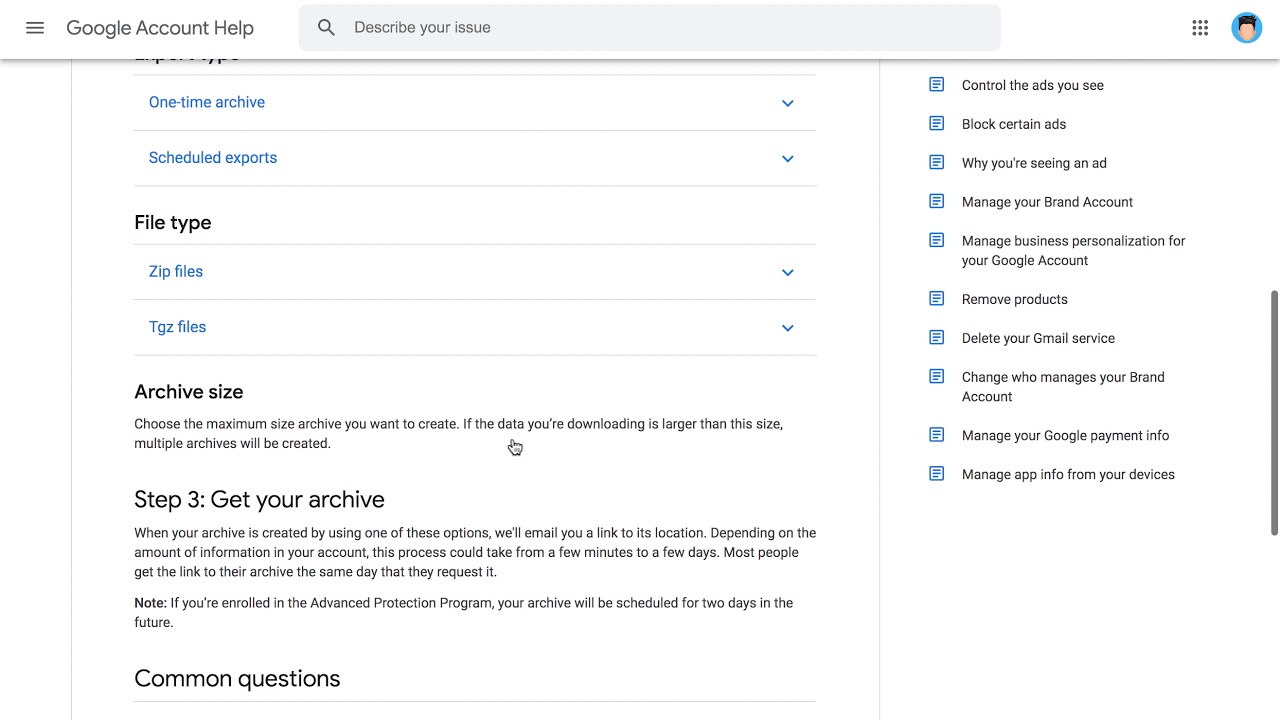Click the article icon beside Delete your Gmail service
The image size is (1280, 720).
937,338
